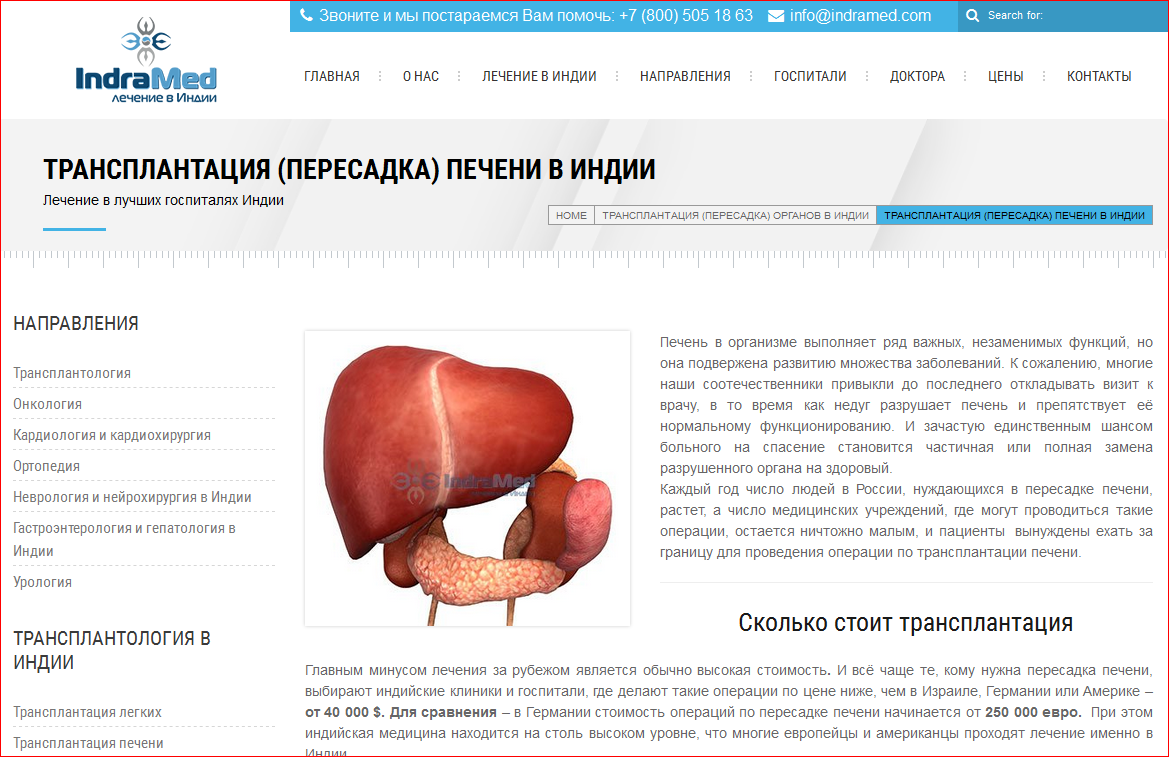The height and width of the screenshot is (757, 1169).
Task: Click the HOME breadcrumb
Action: tap(571, 215)
